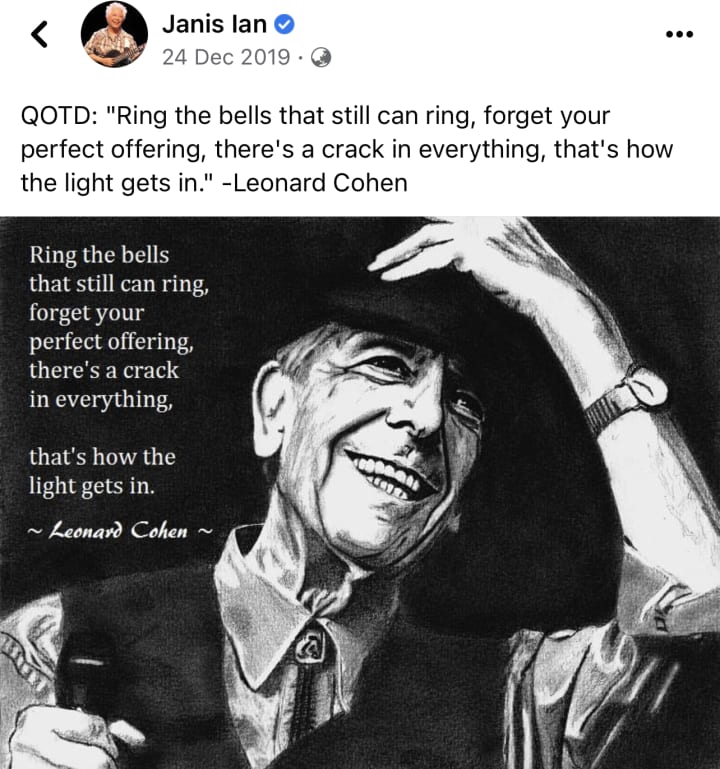
Task: Click the '~ Leonard Cohen ~' signature in image
Action: pos(121,531)
